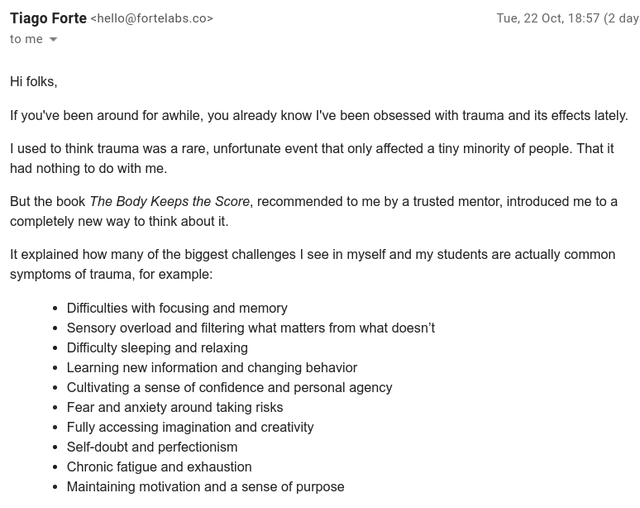Click bullet "Chronic fatigue and exhaustion"
640x508 pixels.
159,467
